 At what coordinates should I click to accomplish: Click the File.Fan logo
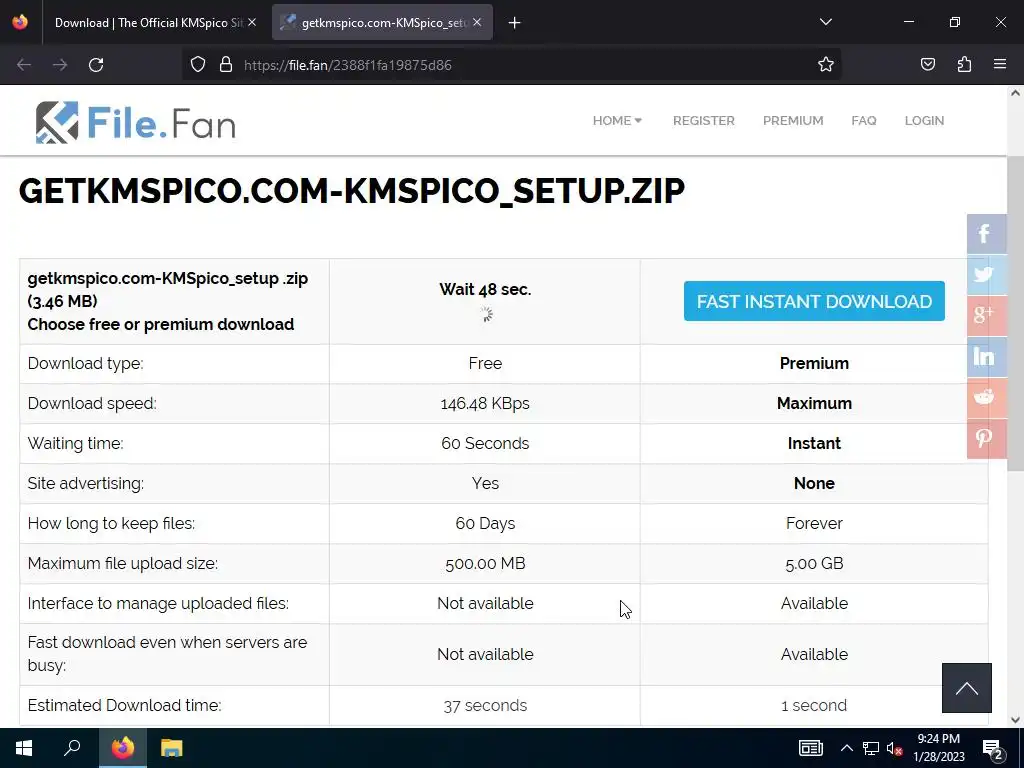(135, 122)
